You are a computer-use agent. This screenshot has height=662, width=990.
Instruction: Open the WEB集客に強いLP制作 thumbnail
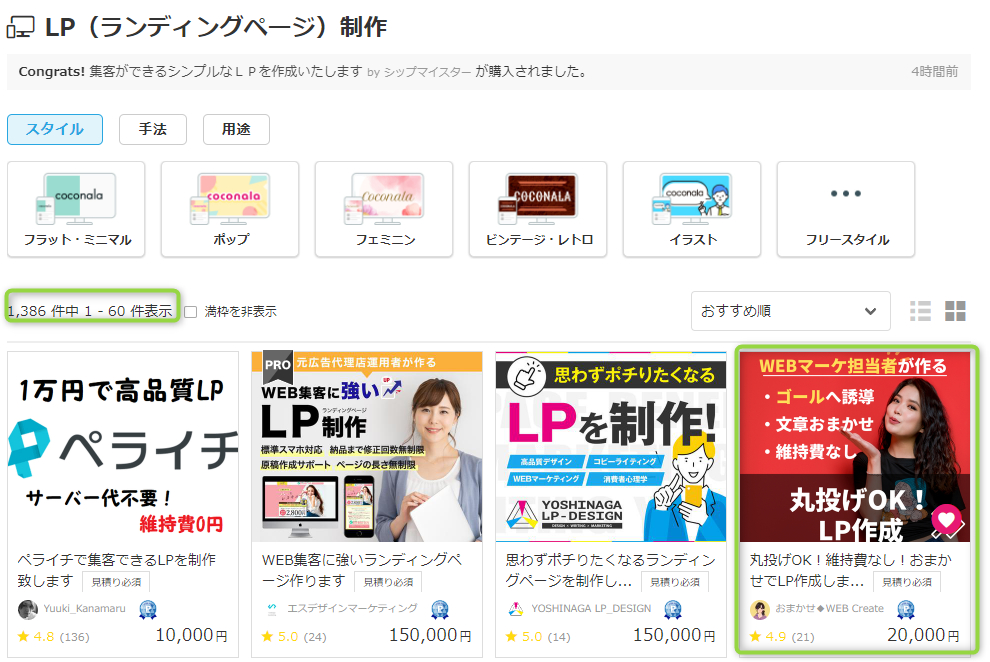pos(367,447)
